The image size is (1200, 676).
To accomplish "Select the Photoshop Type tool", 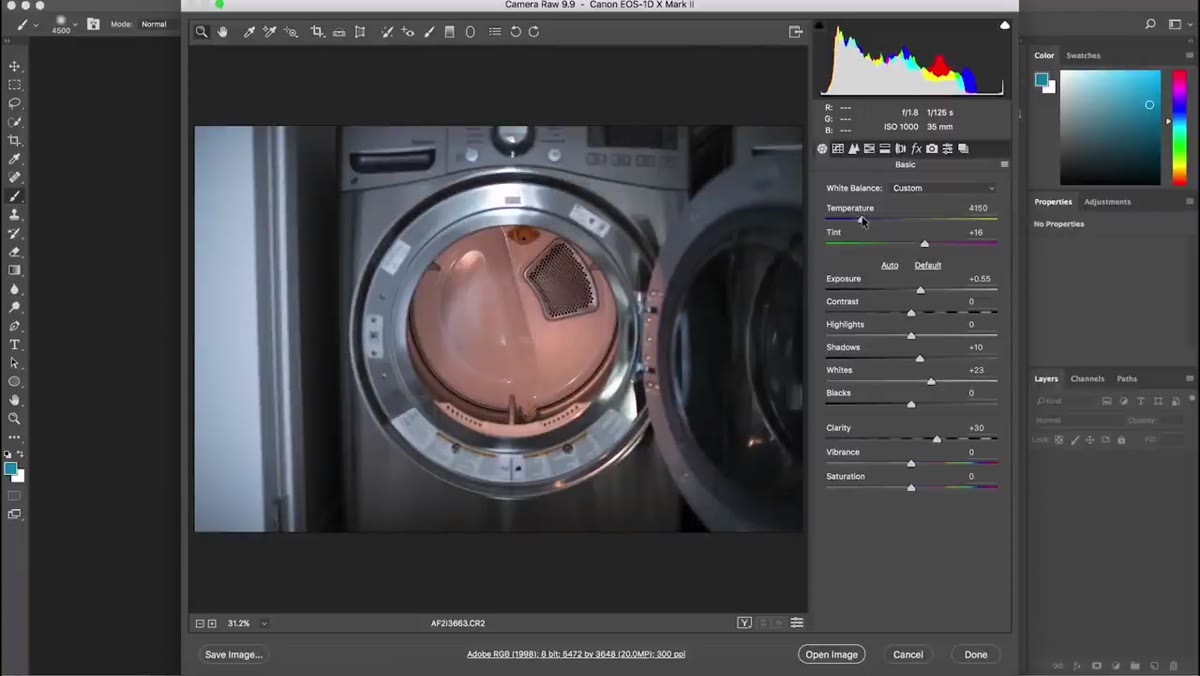I will 14,344.
